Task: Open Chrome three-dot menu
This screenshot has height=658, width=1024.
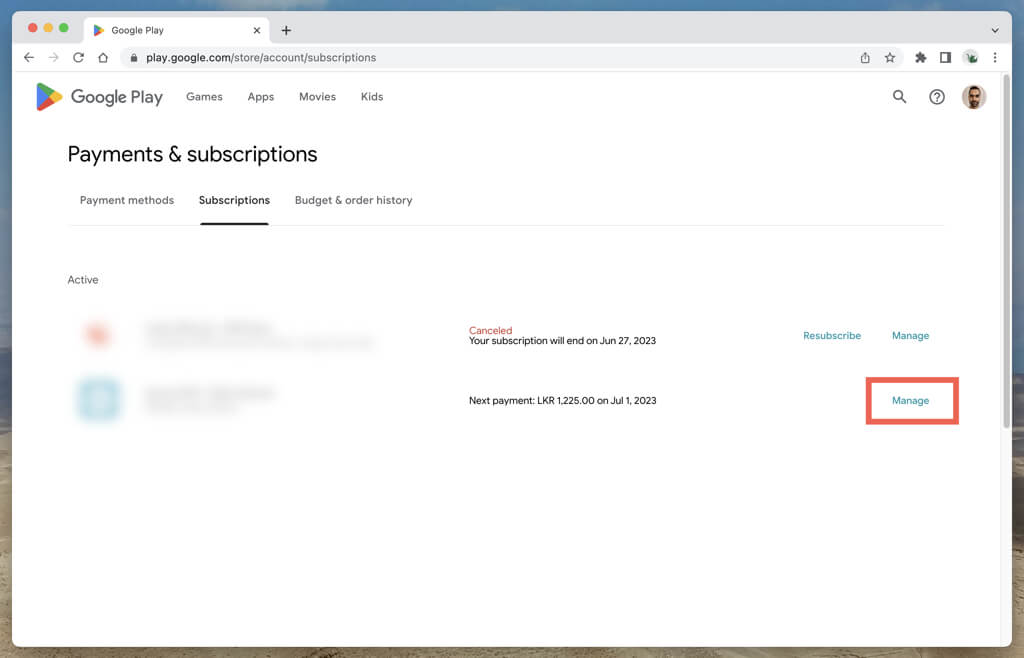Action: pos(995,58)
